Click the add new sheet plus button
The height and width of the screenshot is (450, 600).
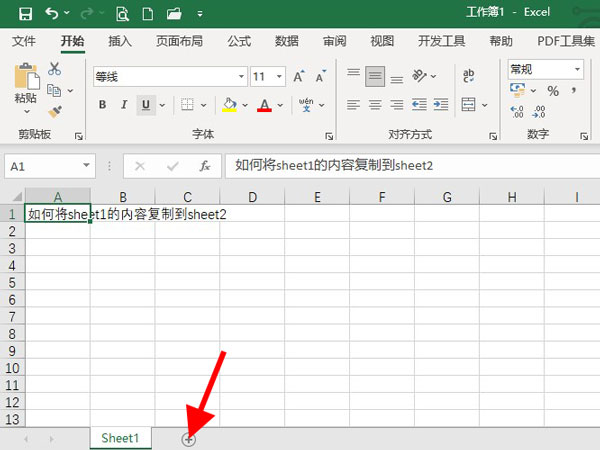(188, 439)
